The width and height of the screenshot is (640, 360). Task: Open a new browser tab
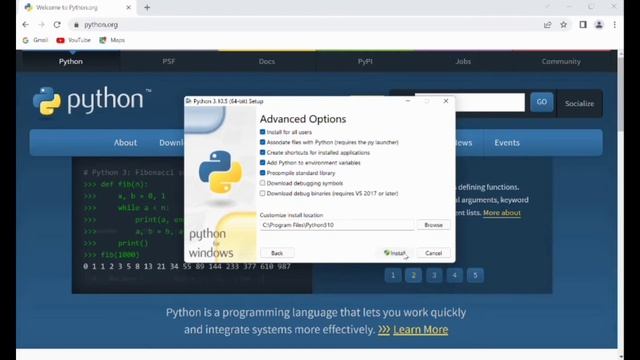pos(147,7)
